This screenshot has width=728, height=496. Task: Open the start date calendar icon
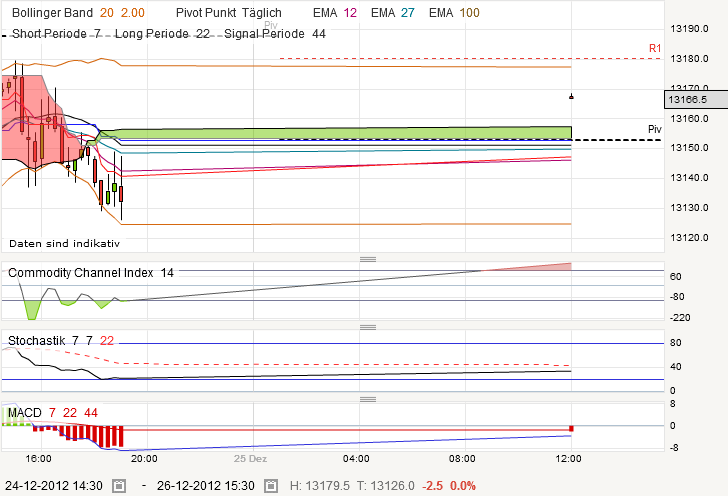pyautogui.click(x=119, y=486)
